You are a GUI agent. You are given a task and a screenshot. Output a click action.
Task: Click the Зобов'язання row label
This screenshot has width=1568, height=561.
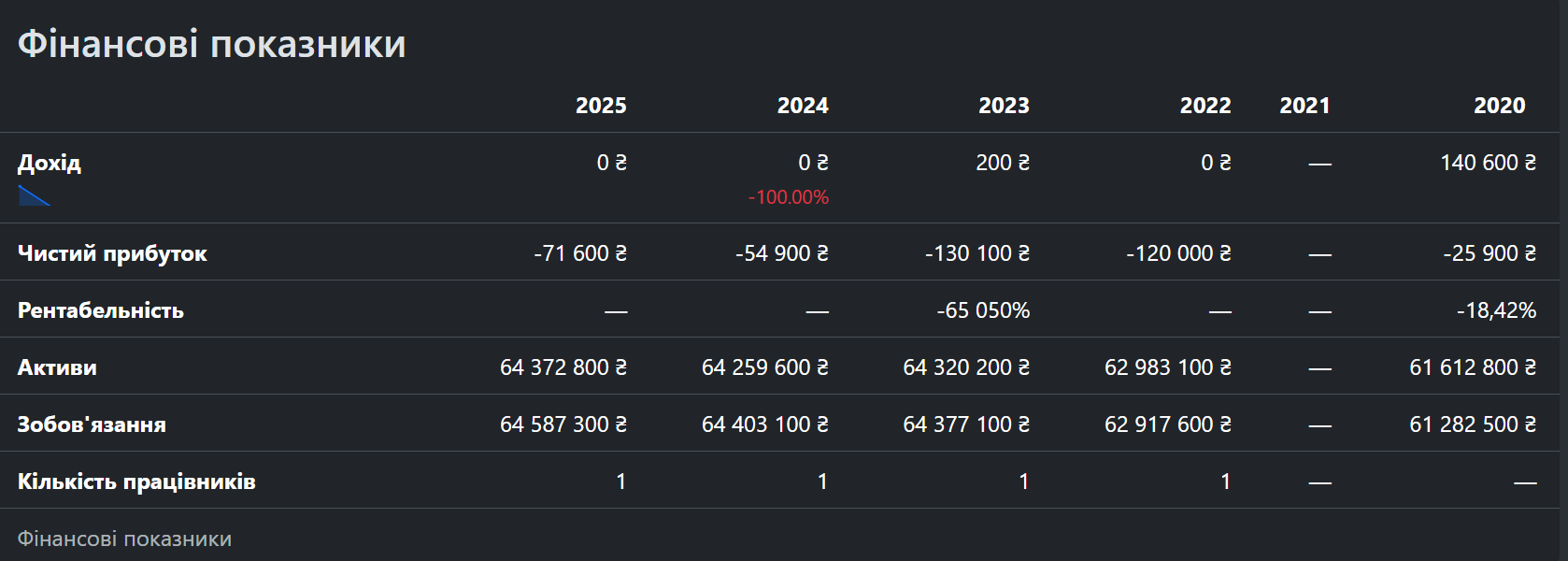click(x=92, y=424)
